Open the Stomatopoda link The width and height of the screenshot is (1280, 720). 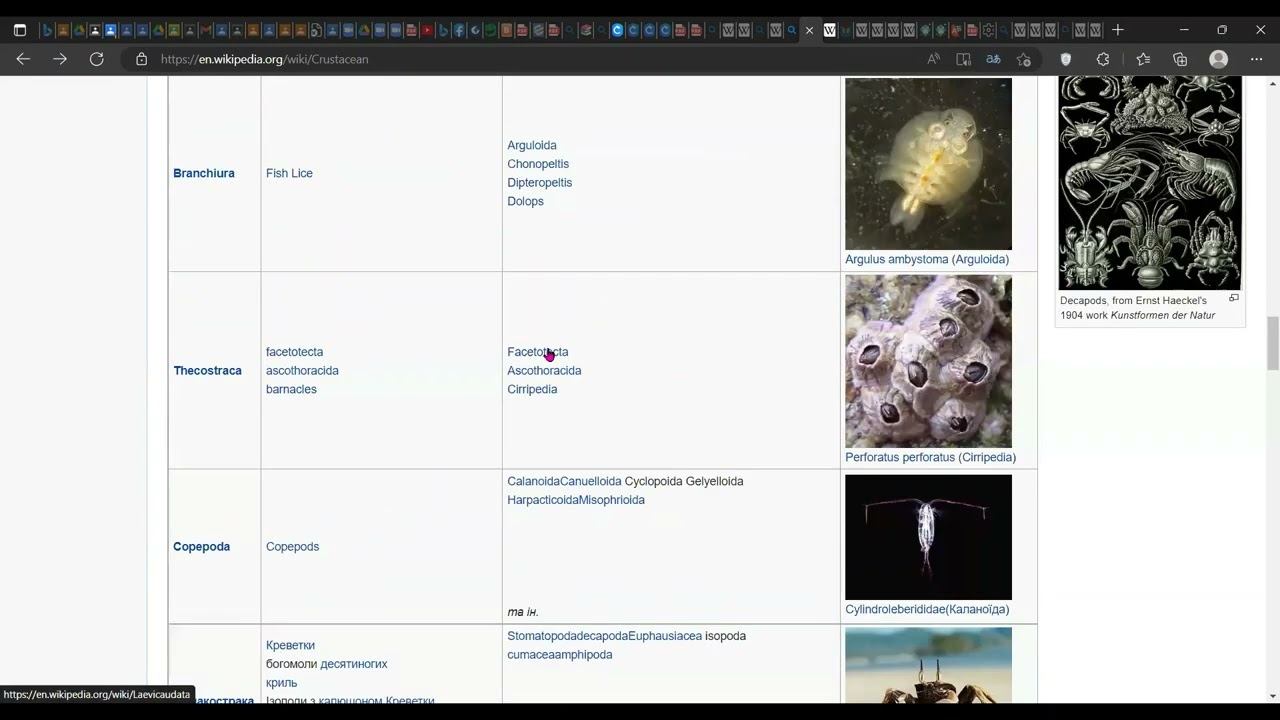tap(543, 636)
